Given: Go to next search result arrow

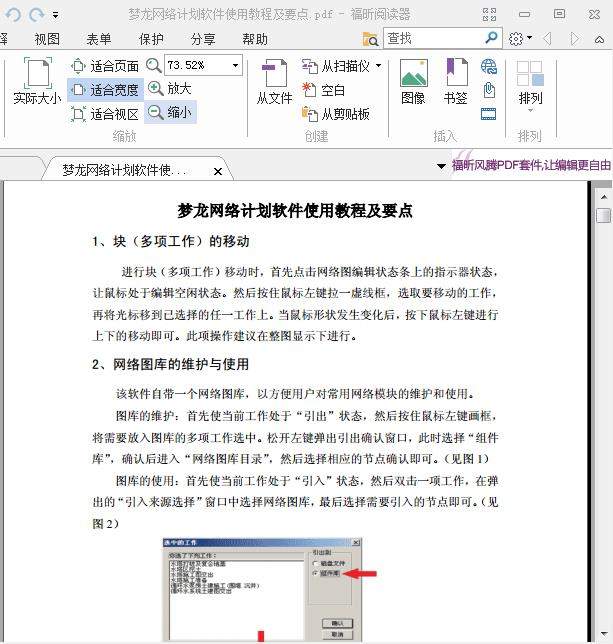Looking at the screenshot, I should 575,39.
